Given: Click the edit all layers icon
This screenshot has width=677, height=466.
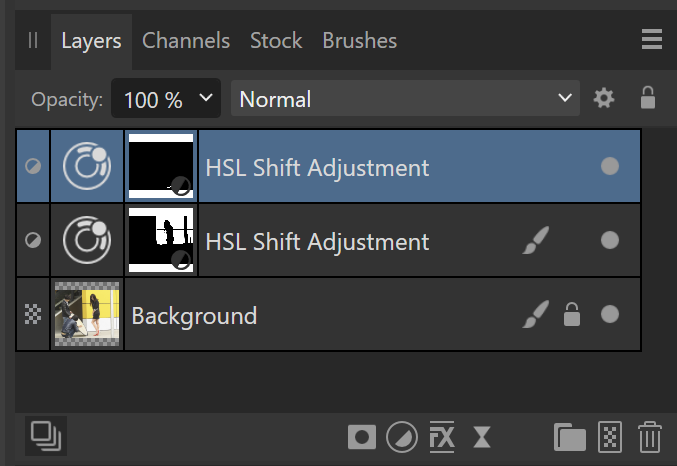Looking at the screenshot, I should [44, 436].
